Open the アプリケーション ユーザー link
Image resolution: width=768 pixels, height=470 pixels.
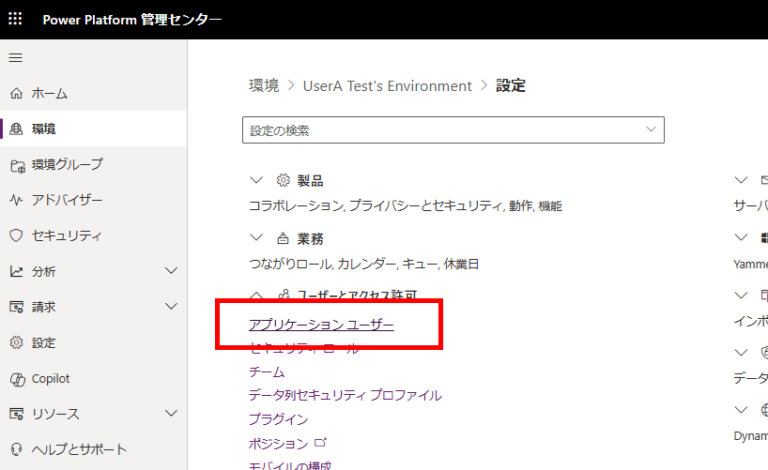321,325
